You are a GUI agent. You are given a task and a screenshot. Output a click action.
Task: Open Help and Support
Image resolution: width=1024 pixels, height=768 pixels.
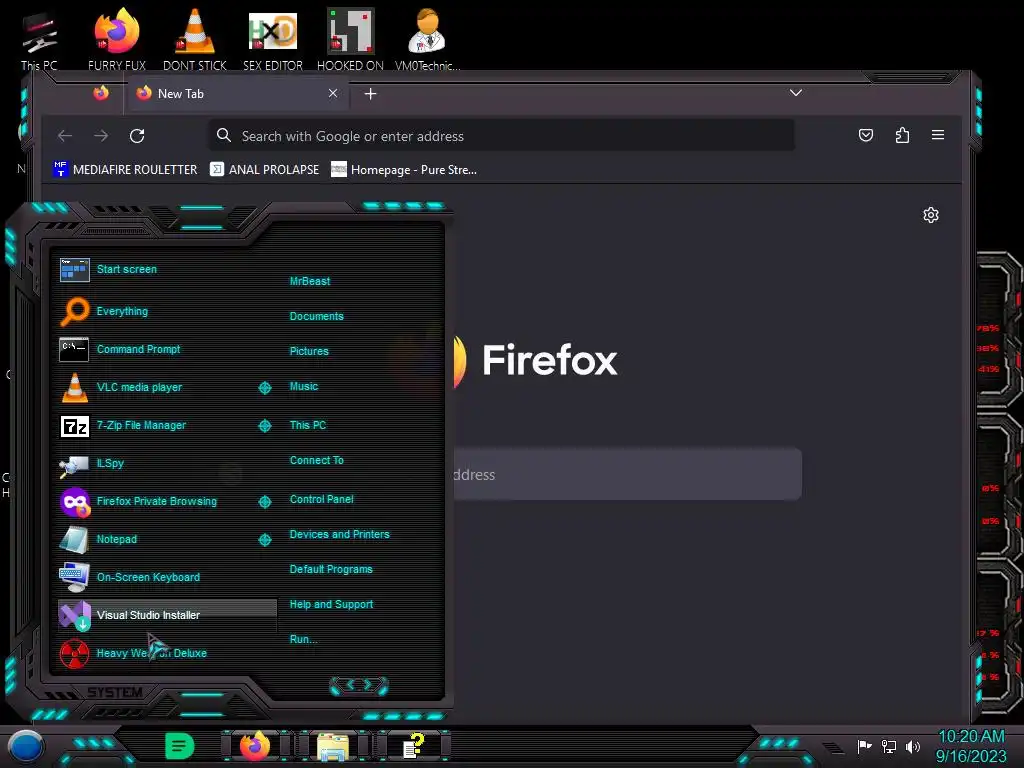pyautogui.click(x=331, y=605)
